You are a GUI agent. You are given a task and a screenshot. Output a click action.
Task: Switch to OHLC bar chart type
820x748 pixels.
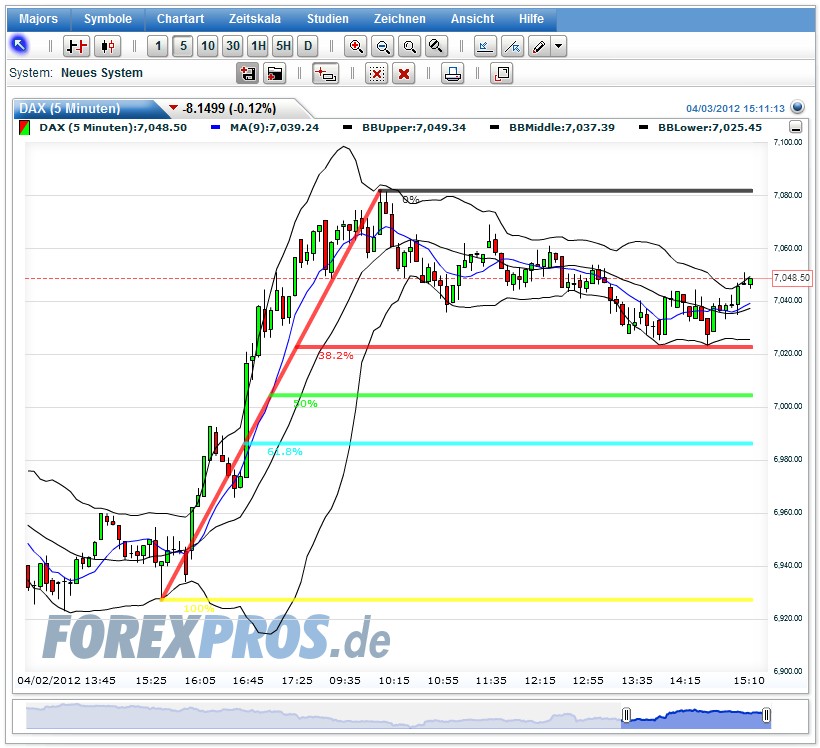click(x=76, y=46)
